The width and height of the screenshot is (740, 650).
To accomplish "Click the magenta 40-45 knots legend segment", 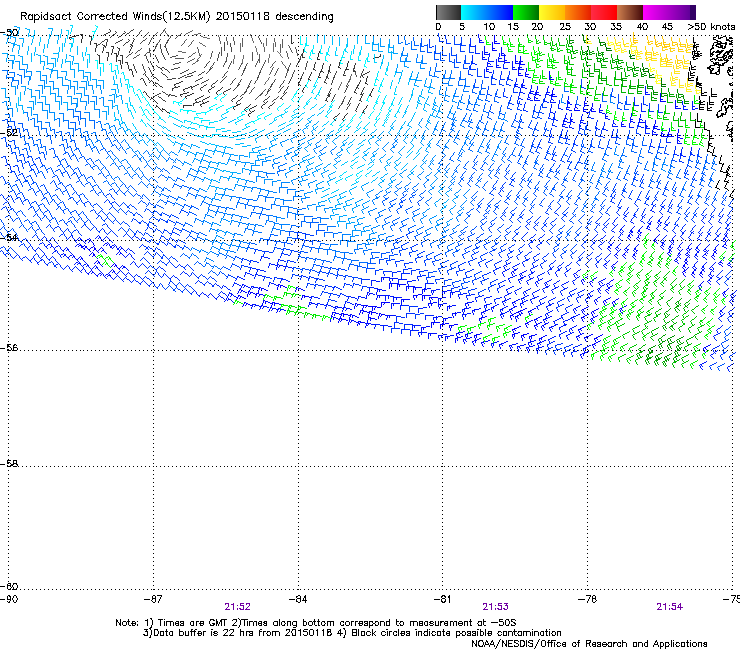I will click(656, 12).
